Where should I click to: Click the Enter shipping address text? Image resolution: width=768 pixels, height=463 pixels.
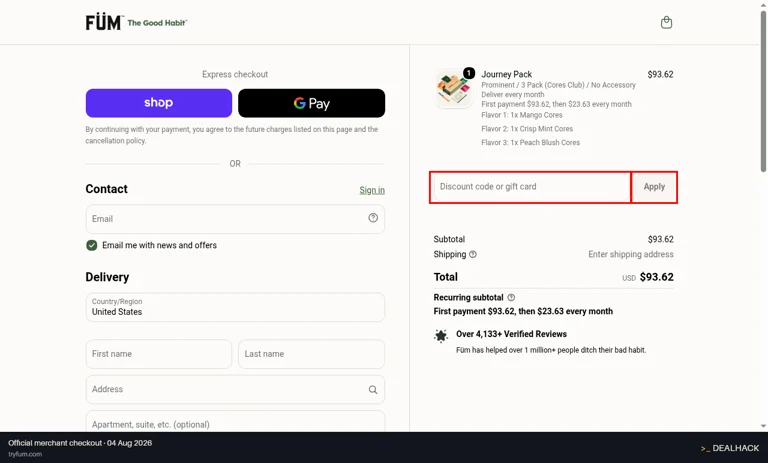(x=631, y=254)
